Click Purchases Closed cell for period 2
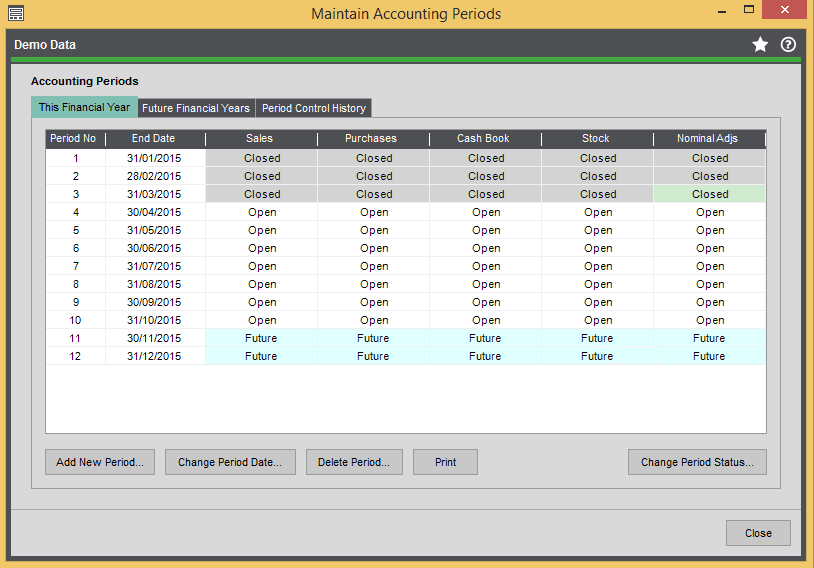Viewport: 814px width, 568px height. pyautogui.click(x=374, y=177)
